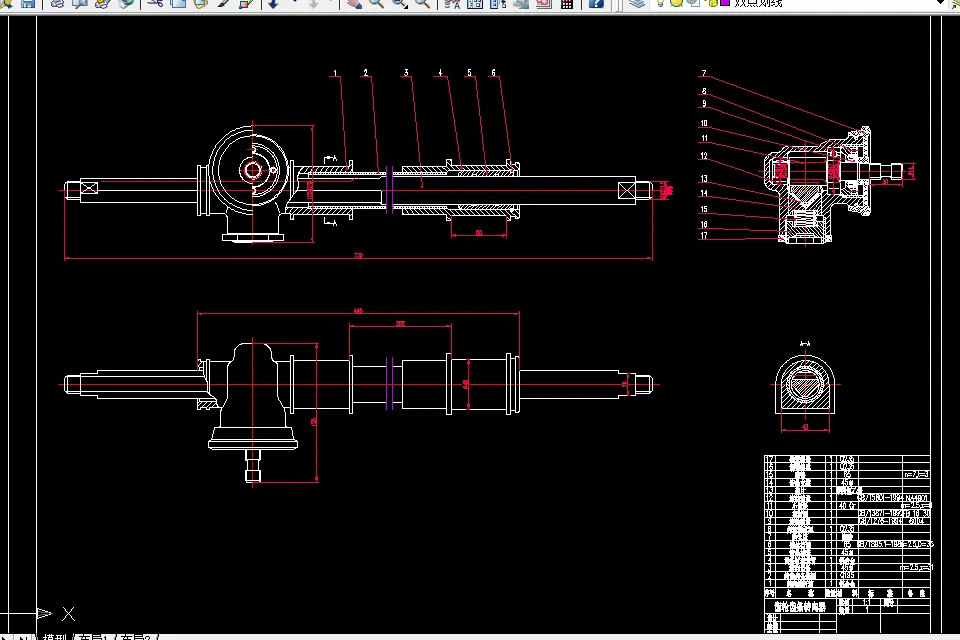Click part callout number 6
The width and height of the screenshot is (960, 640).
pyautogui.click(x=493, y=72)
